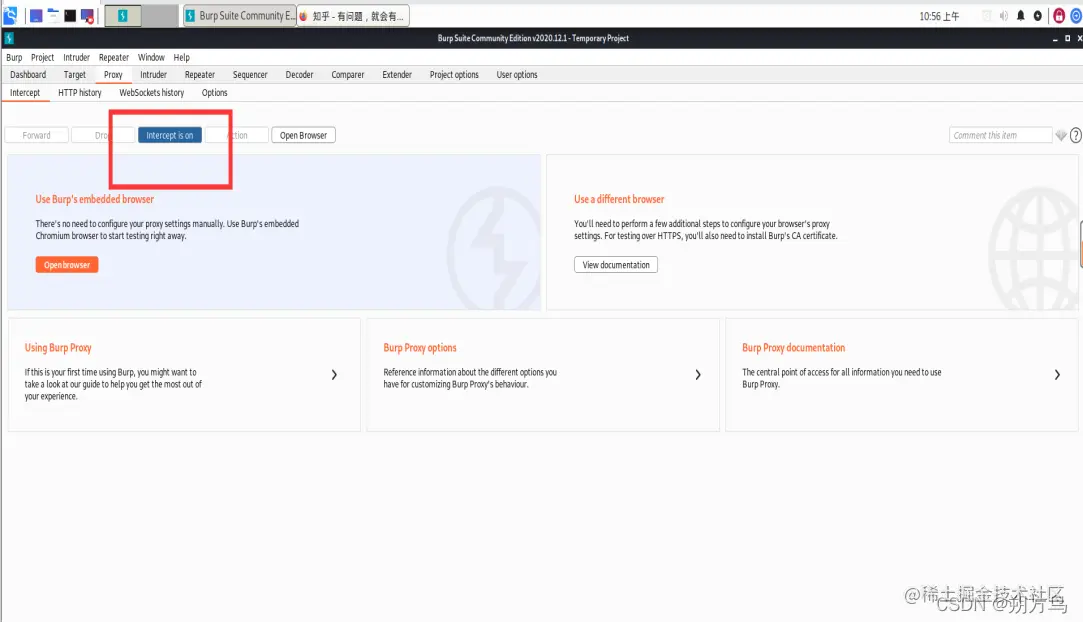Click the Burp logo in title bar

click(9, 39)
